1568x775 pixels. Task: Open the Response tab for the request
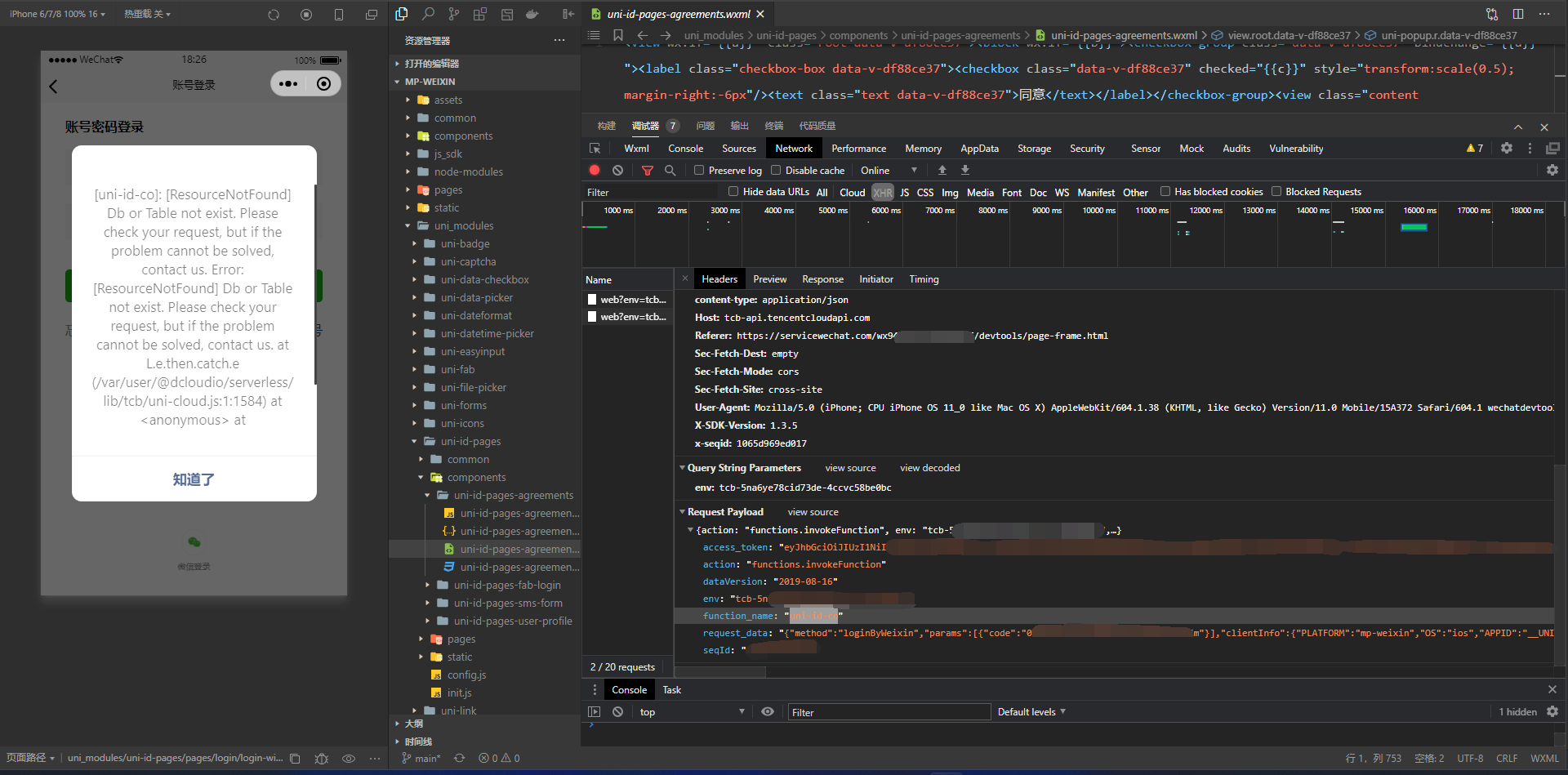point(822,279)
